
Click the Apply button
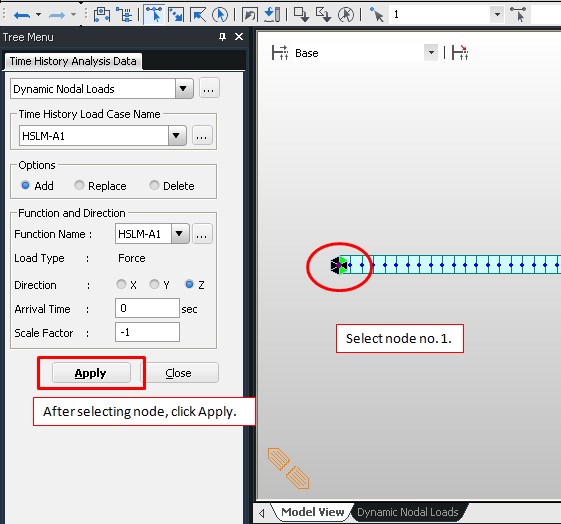(x=91, y=373)
